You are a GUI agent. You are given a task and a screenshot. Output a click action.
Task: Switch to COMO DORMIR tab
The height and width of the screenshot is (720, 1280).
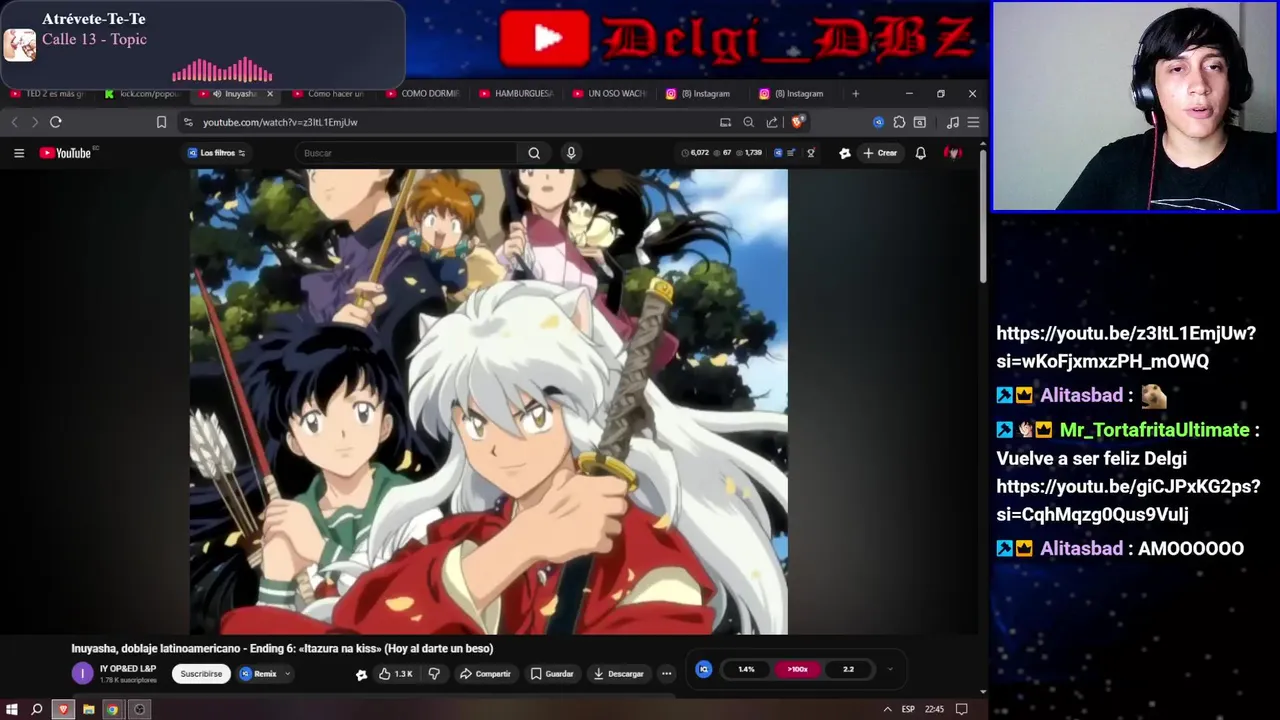tap(422, 93)
